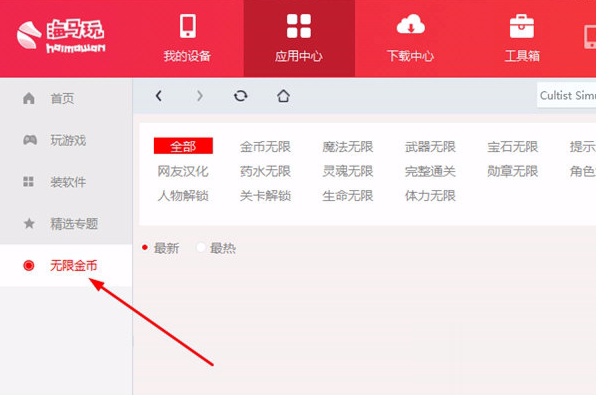Filter by 完整通关
The image size is (596, 395).
coord(430,171)
